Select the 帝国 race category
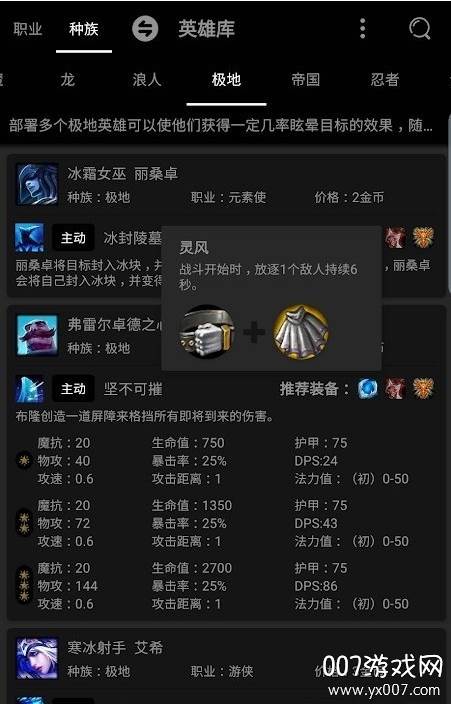Viewport: 451px width, 704px height. pos(305,80)
